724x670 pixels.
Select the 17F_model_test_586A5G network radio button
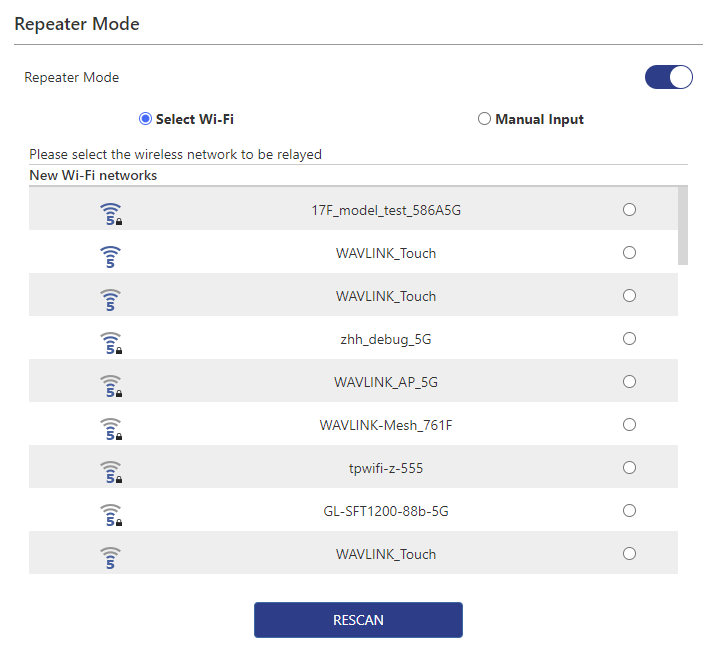click(x=629, y=210)
